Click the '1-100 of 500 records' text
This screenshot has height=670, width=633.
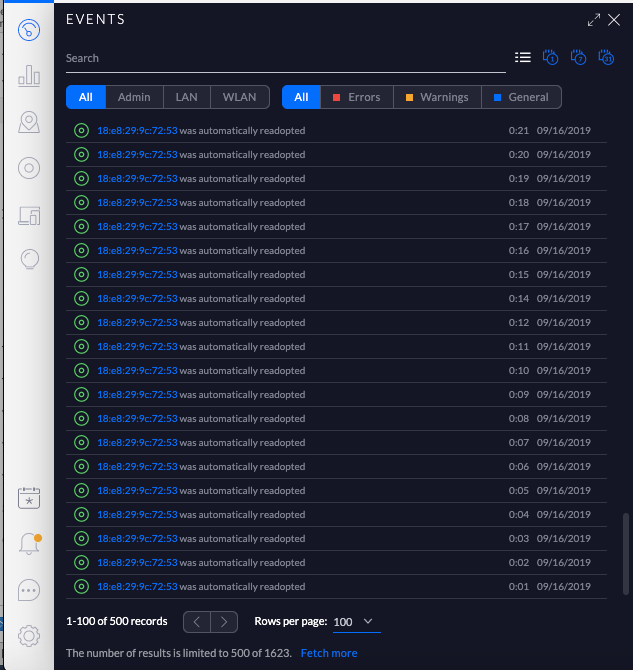tap(117, 621)
